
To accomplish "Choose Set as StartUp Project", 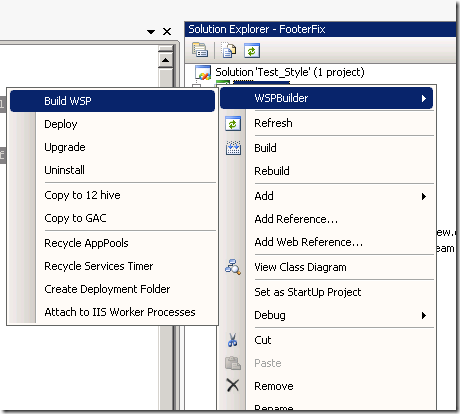I will [326, 292].
